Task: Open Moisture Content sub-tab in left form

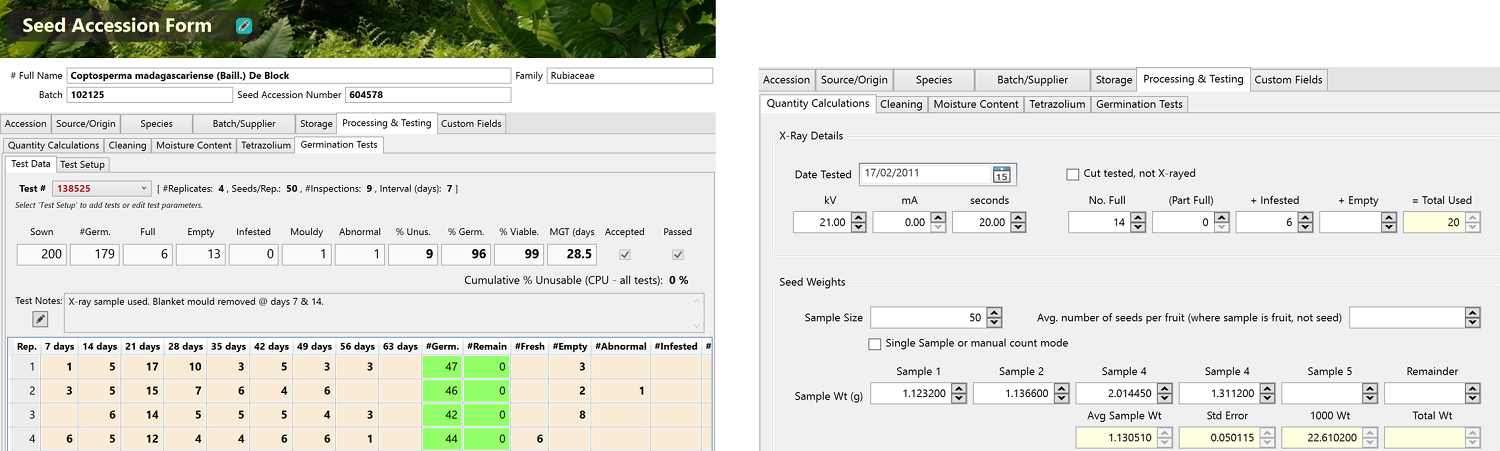Action: click(x=194, y=145)
